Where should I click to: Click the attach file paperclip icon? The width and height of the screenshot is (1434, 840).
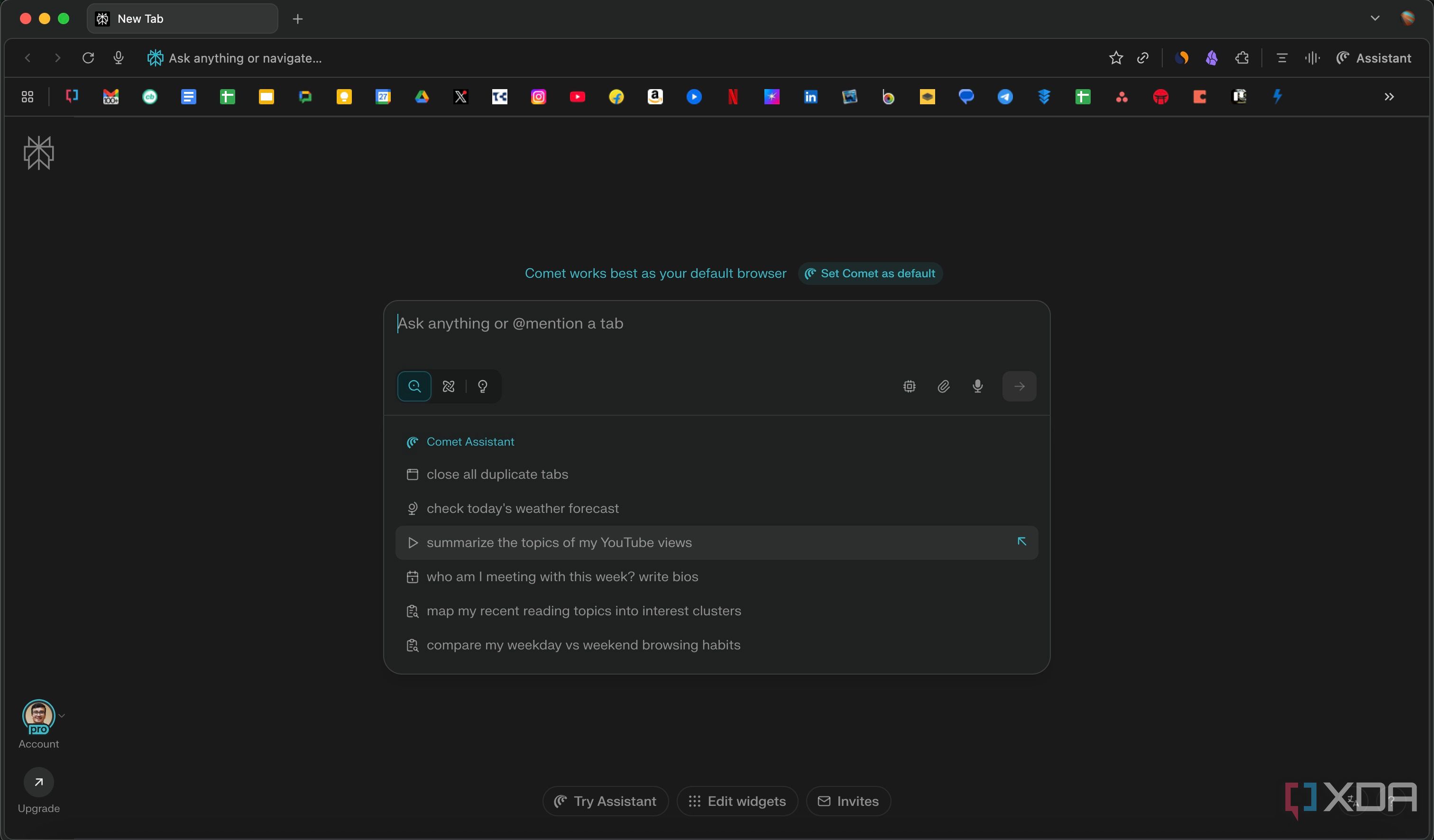point(944,386)
